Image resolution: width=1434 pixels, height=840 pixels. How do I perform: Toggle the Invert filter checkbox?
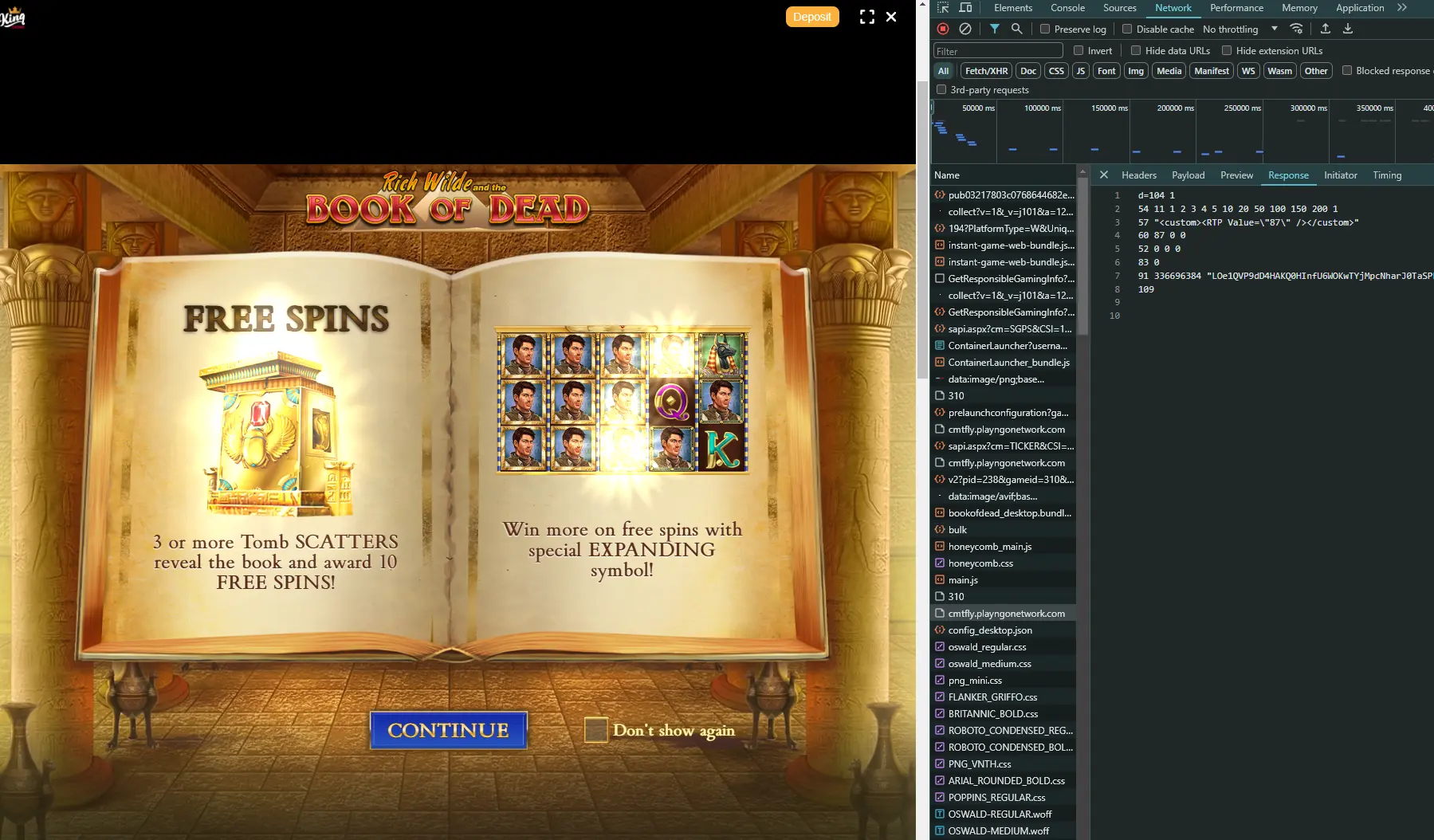tap(1078, 50)
